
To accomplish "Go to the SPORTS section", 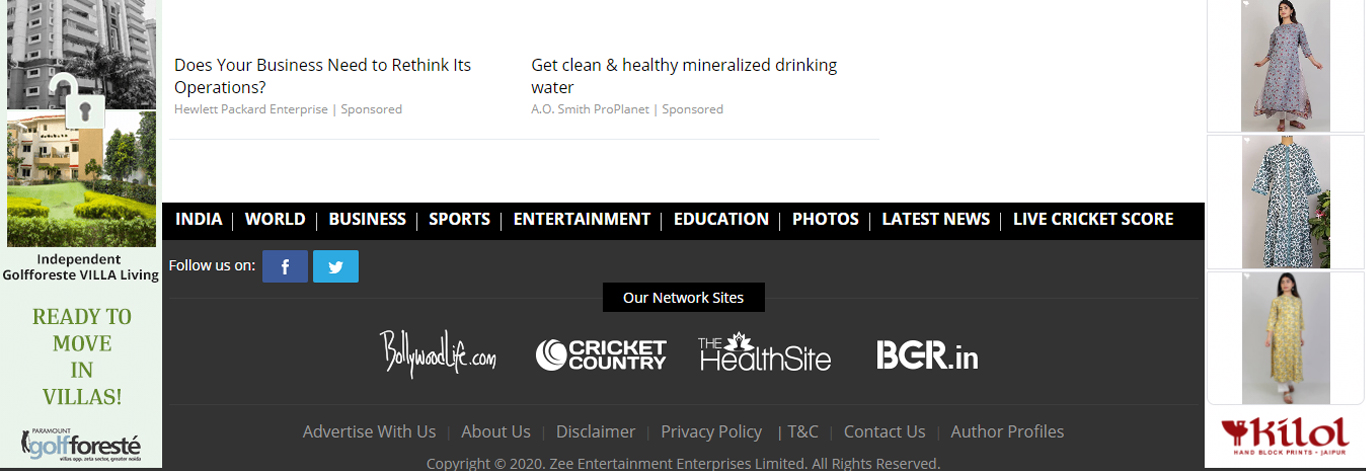I will (x=459, y=219).
